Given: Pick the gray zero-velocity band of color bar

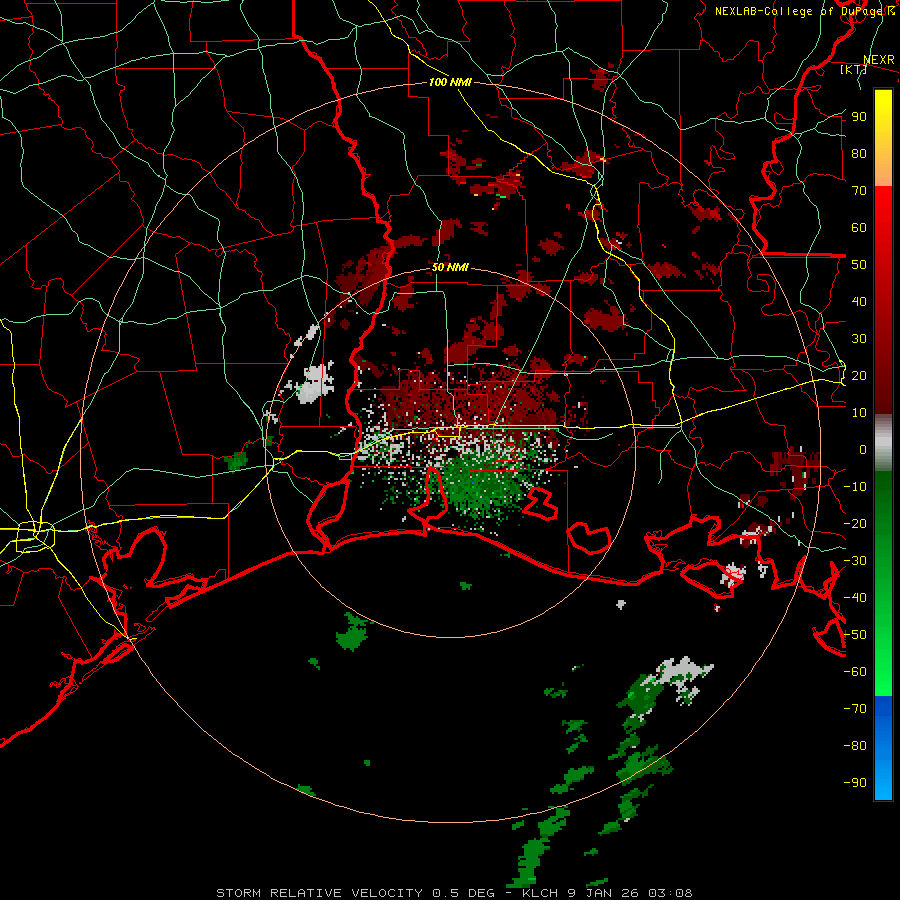Looking at the screenshot, I should (x=883, y=443).
